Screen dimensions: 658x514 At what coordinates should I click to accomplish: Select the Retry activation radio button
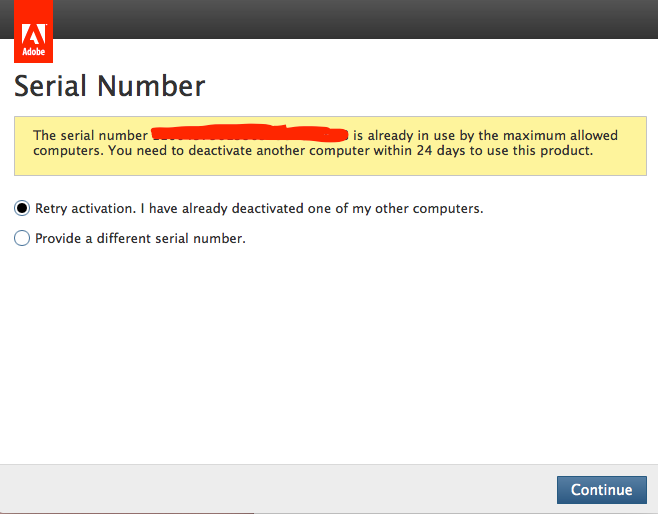[x=22, y=209]
